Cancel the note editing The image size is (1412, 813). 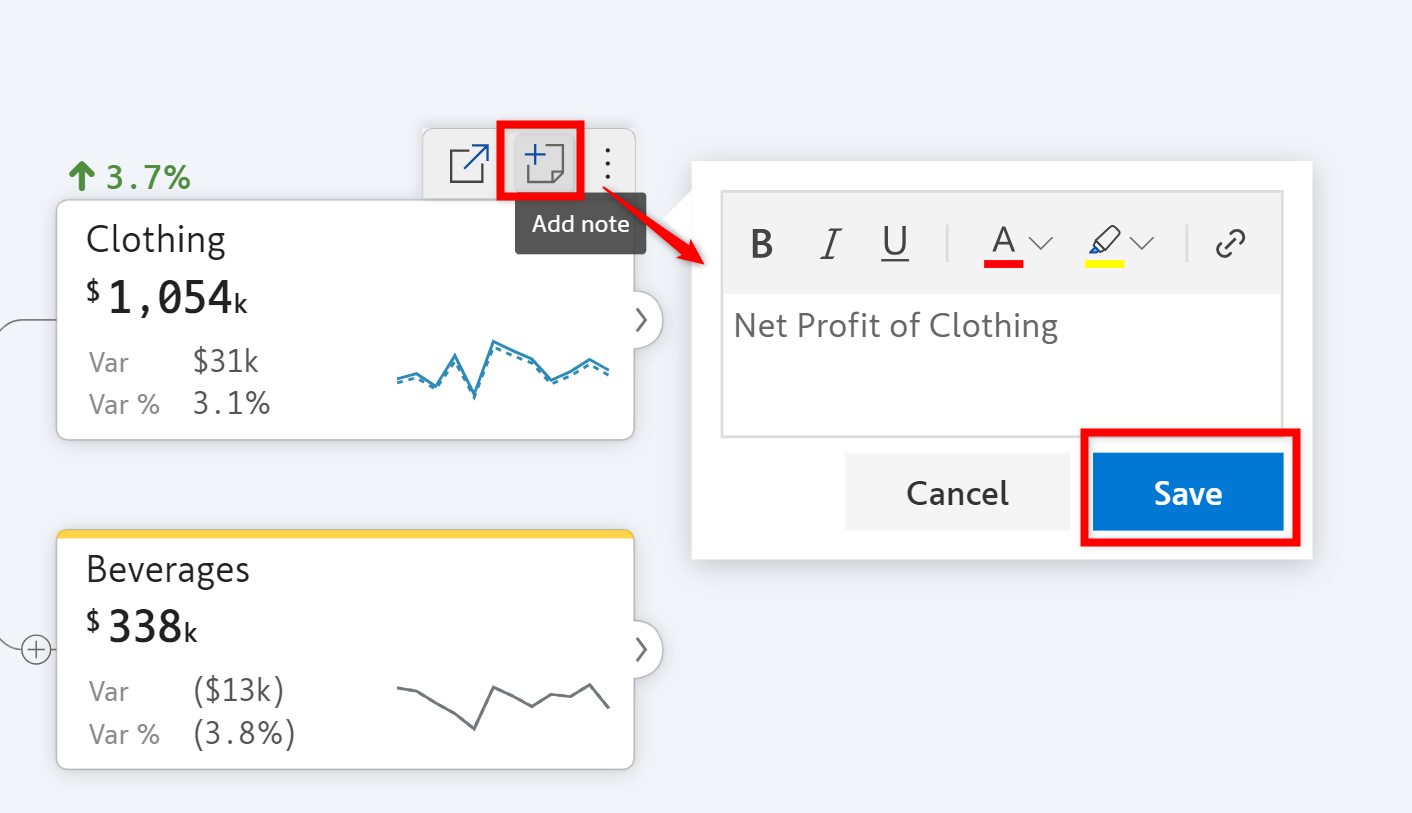(957, 492)
